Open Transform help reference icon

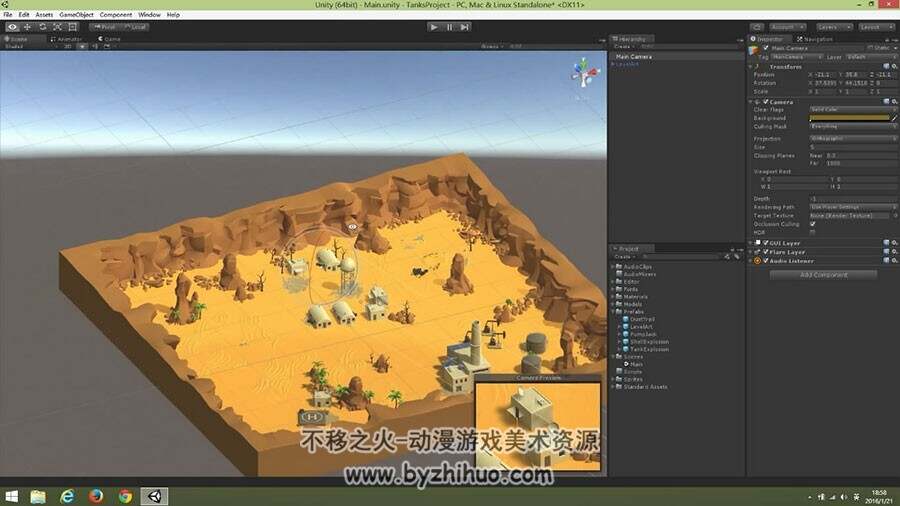click(887, 67)
